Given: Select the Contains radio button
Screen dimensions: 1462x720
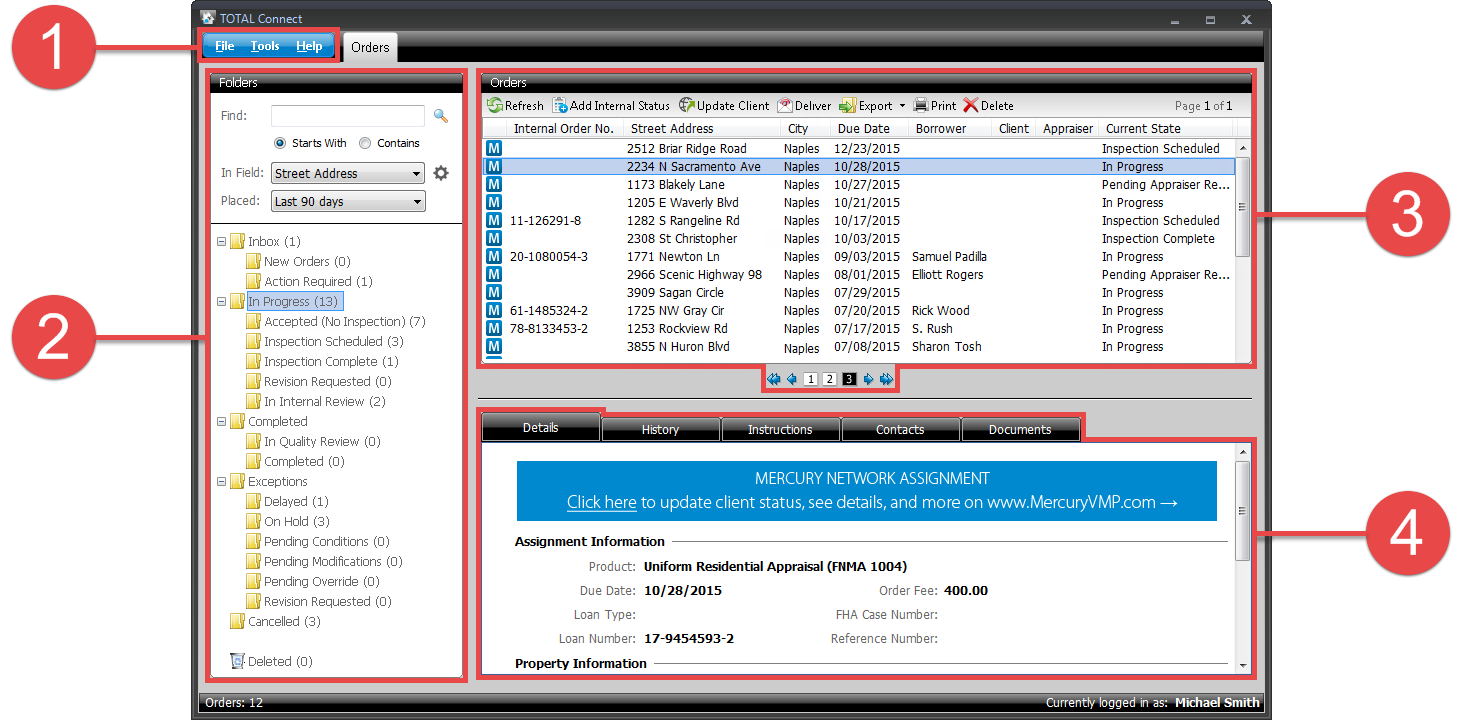Looking at the screenshot, I should coord(365,143).
